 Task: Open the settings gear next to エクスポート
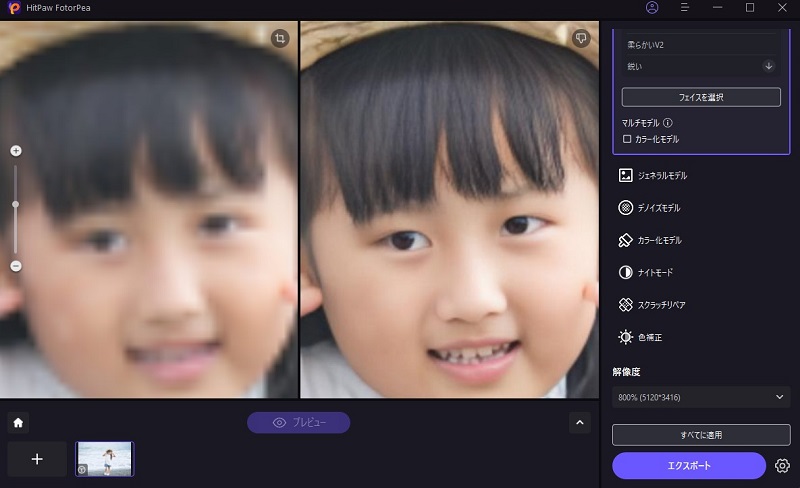tap(782, 466)
